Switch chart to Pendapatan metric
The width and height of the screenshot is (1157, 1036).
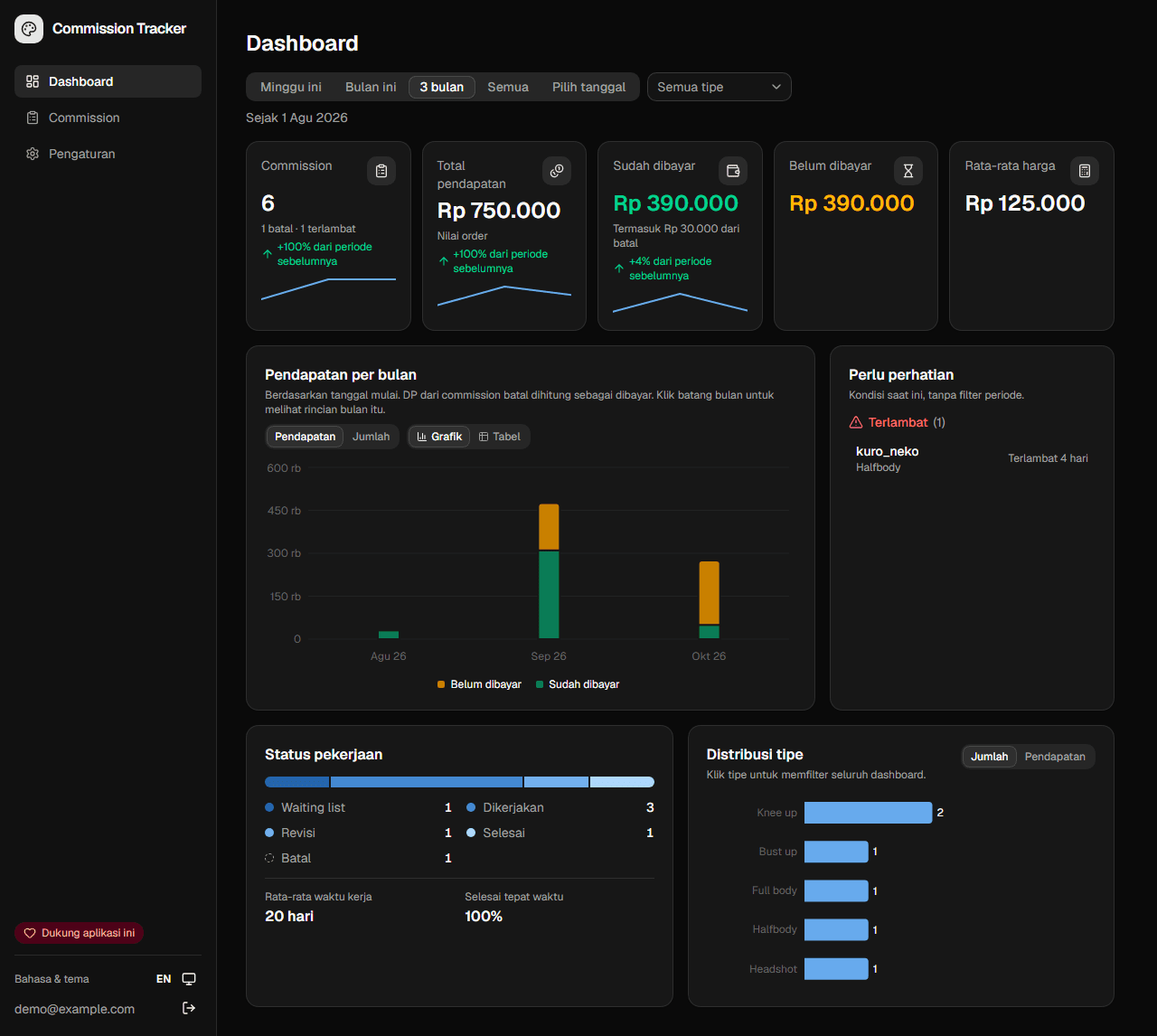(x=305, y=437)
